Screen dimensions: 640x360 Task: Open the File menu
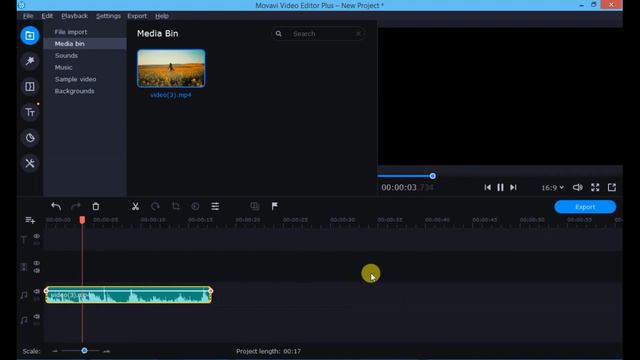28,16
